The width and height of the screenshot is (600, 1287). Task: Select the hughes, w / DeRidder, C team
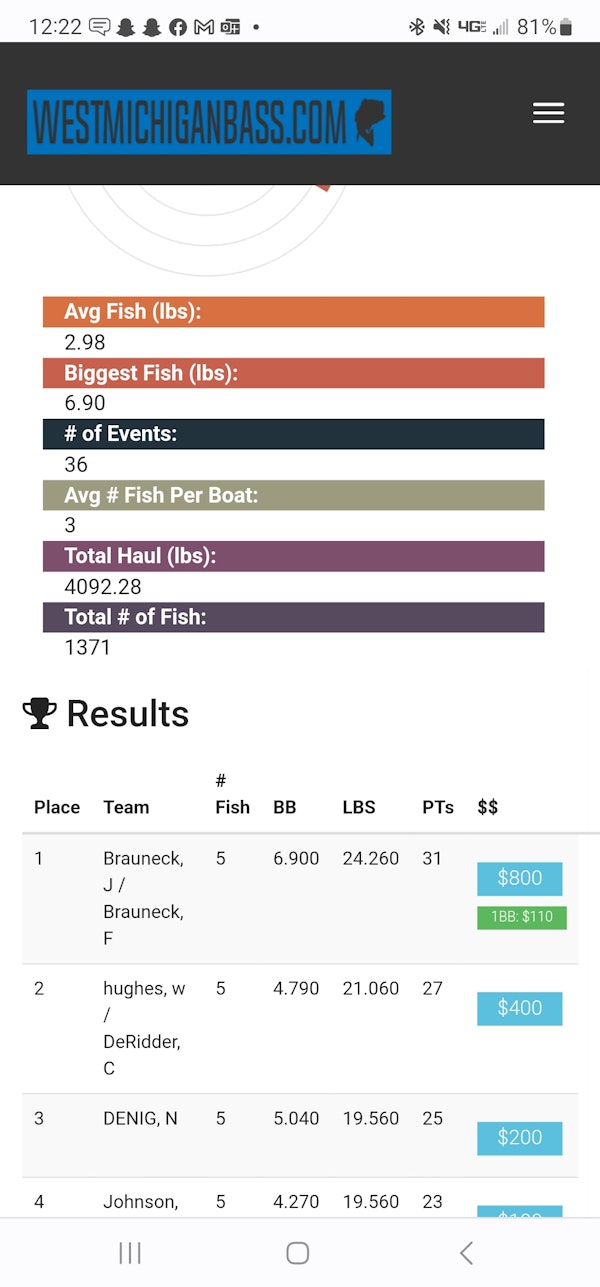[143, 1028]
